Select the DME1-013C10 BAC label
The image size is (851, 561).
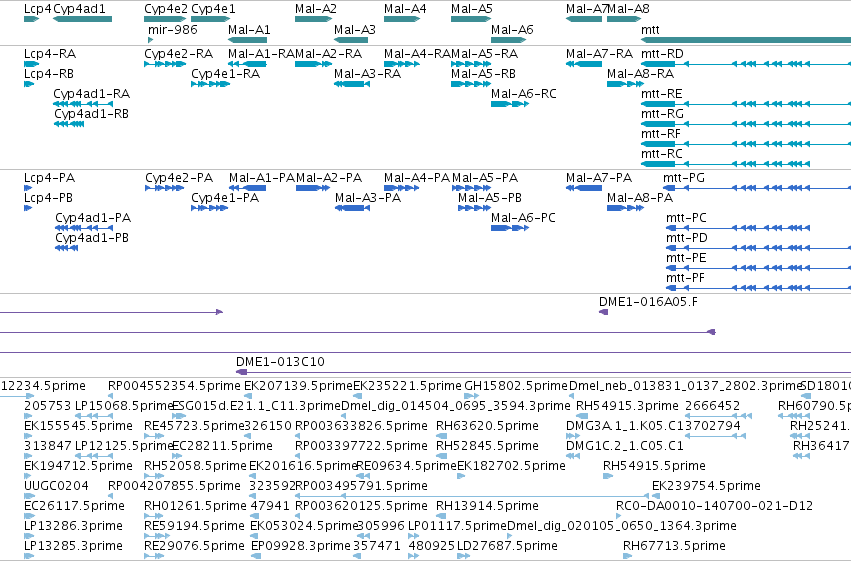click(280, 362)
